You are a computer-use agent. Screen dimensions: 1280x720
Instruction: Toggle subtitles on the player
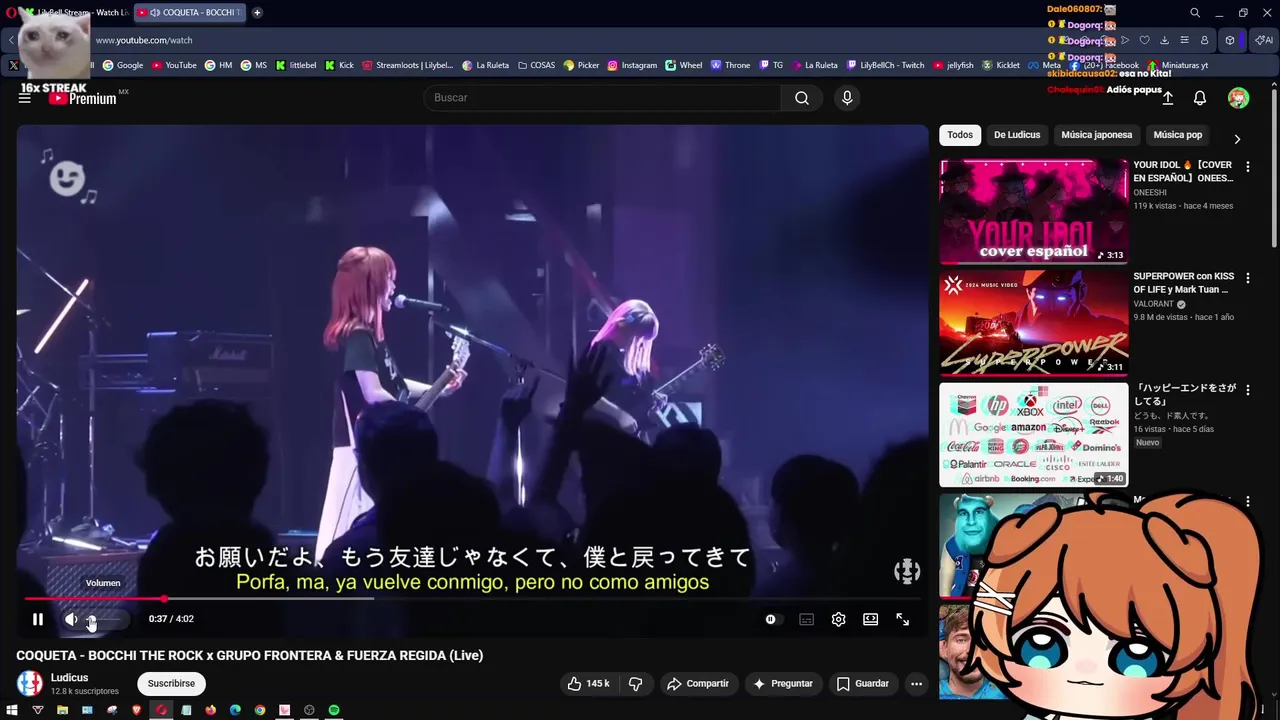click(x=806, y=620)
